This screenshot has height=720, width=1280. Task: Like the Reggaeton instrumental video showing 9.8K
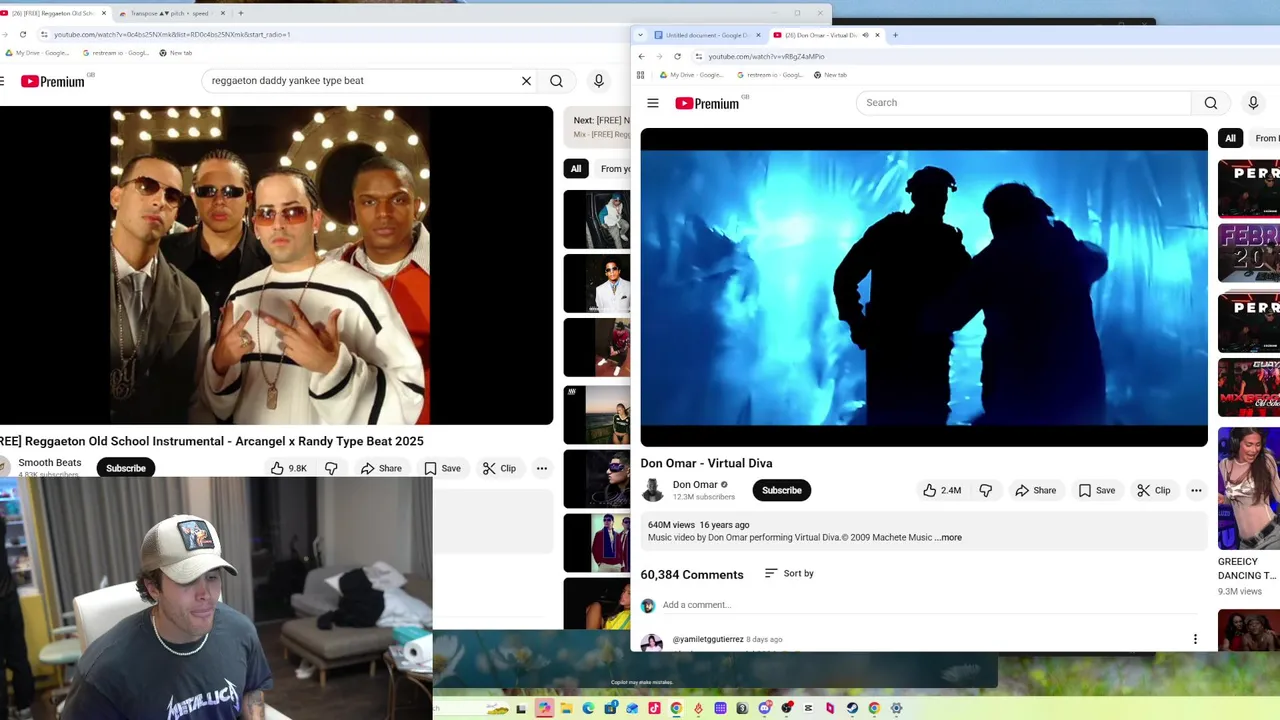click(288, 468)
